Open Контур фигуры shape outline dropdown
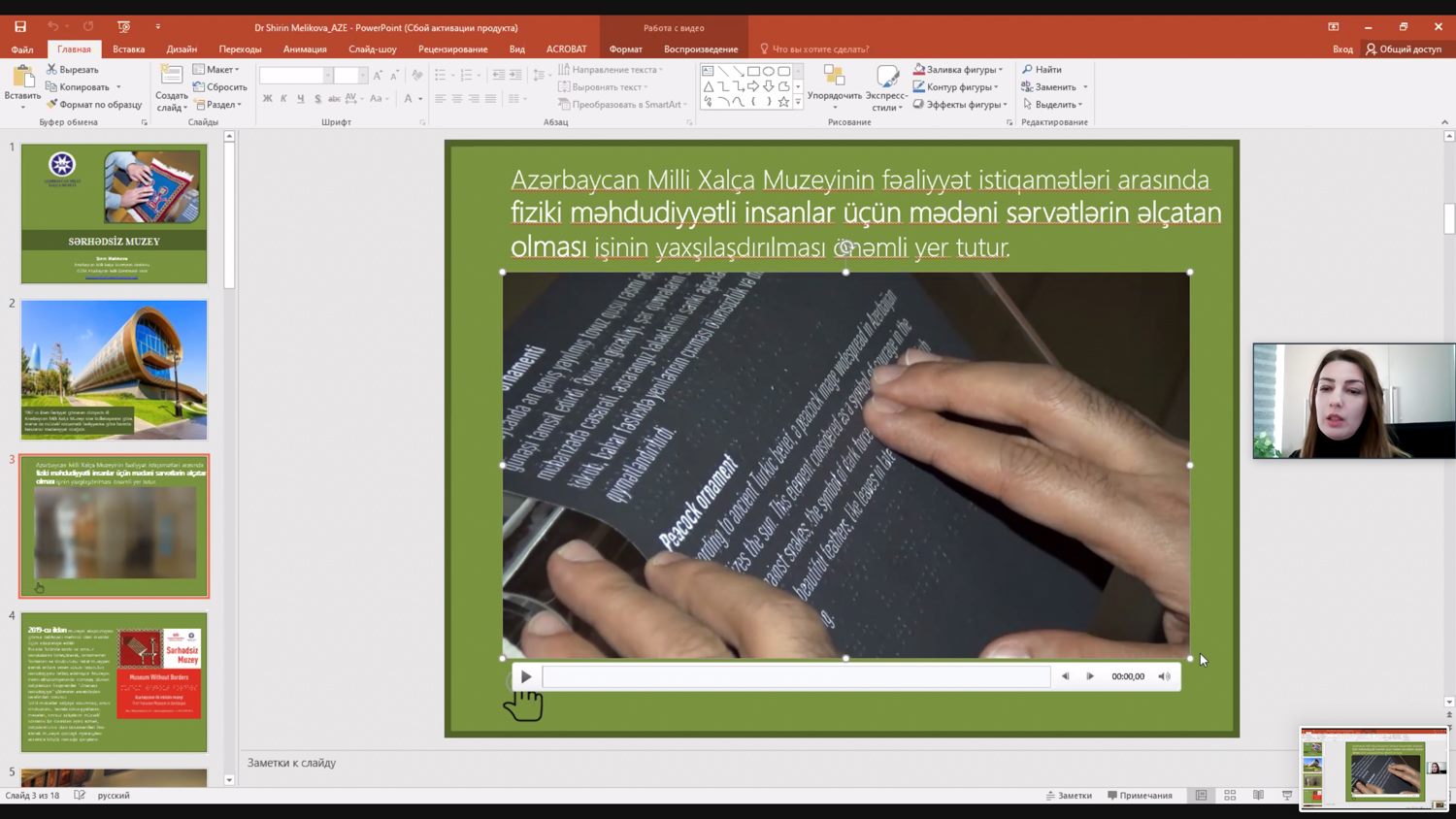Viewport: 1456px width, 819px height. coord(956,87)
